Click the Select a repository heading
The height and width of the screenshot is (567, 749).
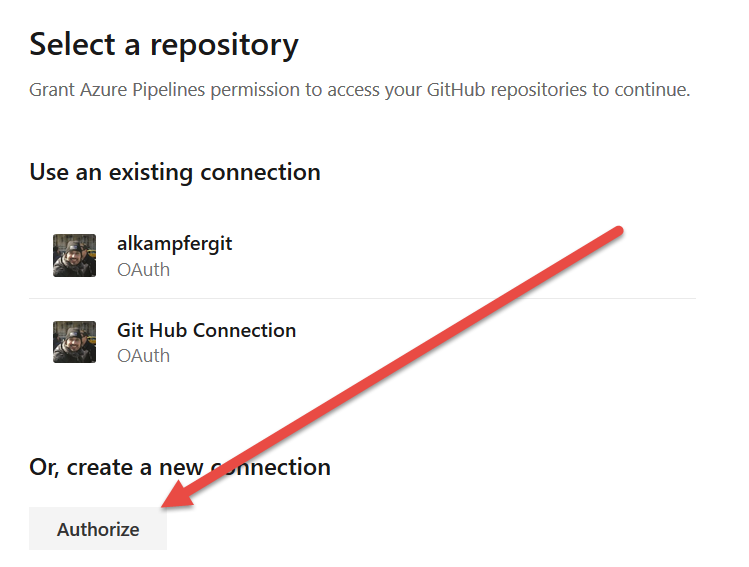[x=164, y=44]
